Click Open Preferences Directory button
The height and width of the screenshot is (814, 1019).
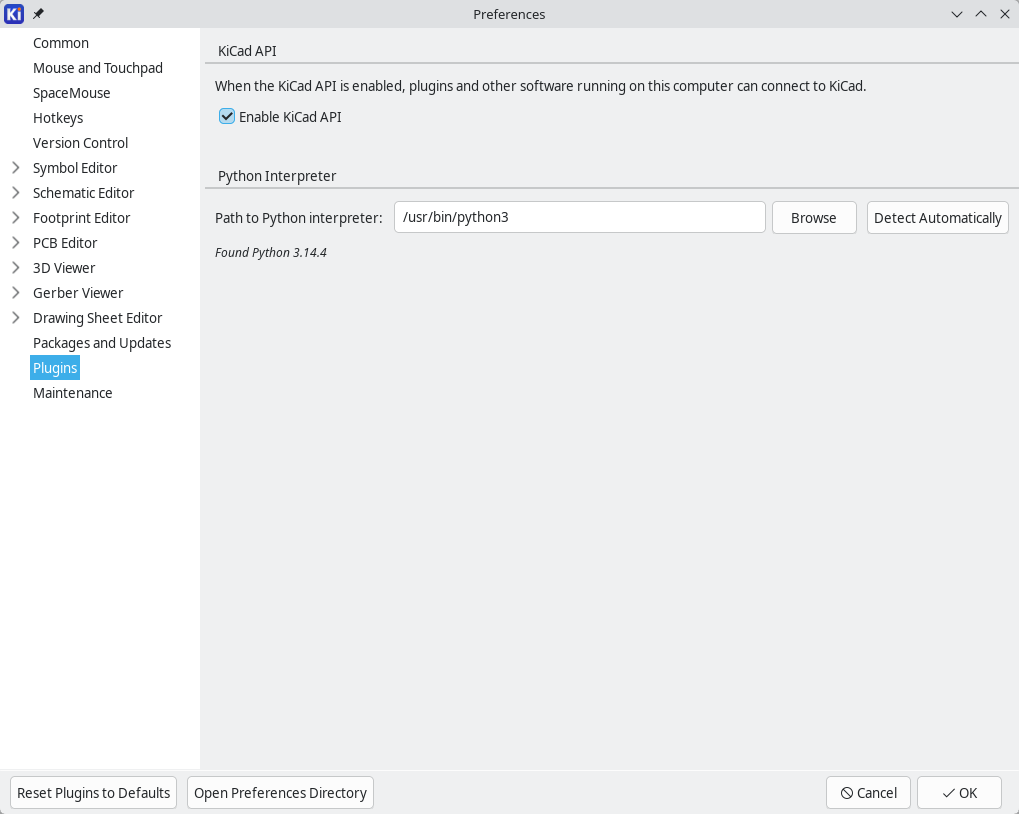point(280,793)
